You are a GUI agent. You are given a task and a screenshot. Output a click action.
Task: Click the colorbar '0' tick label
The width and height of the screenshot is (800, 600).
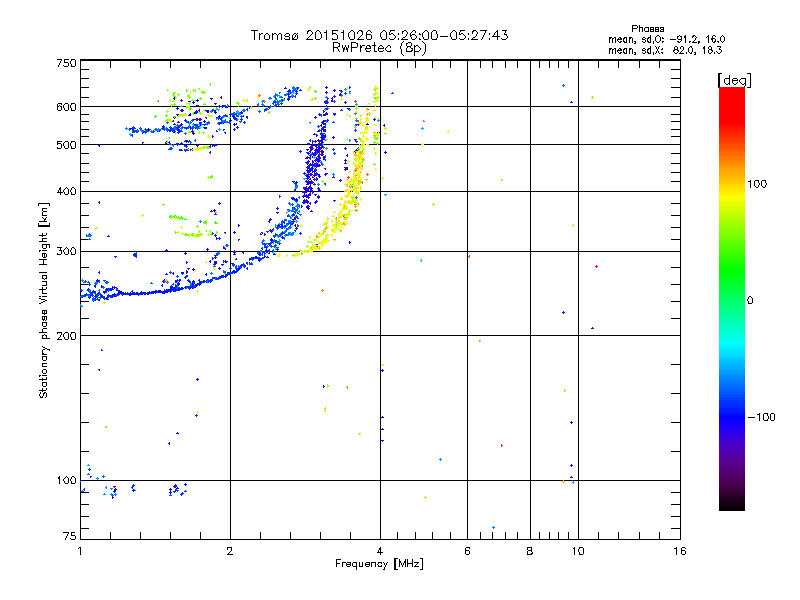(x=750, y=301)
